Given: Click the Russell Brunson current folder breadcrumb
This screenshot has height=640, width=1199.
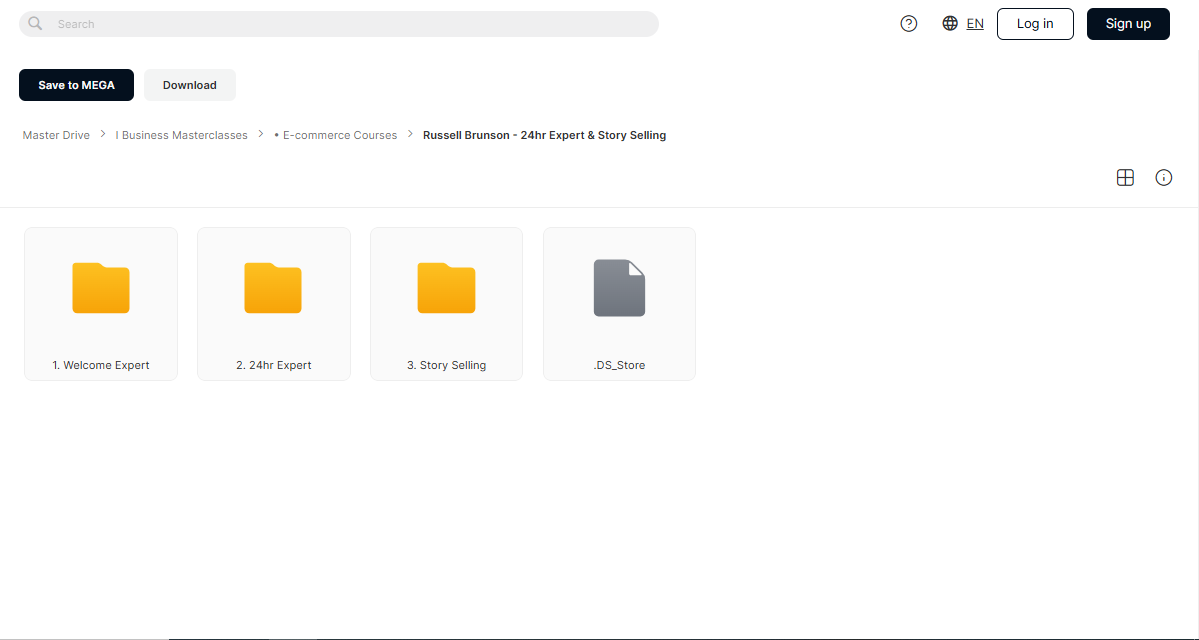Looking at the screenshot, I should (544, 135).
